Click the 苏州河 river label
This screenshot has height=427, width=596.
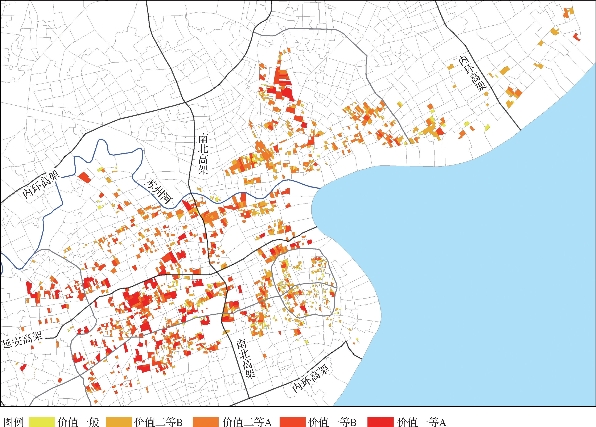160,192
